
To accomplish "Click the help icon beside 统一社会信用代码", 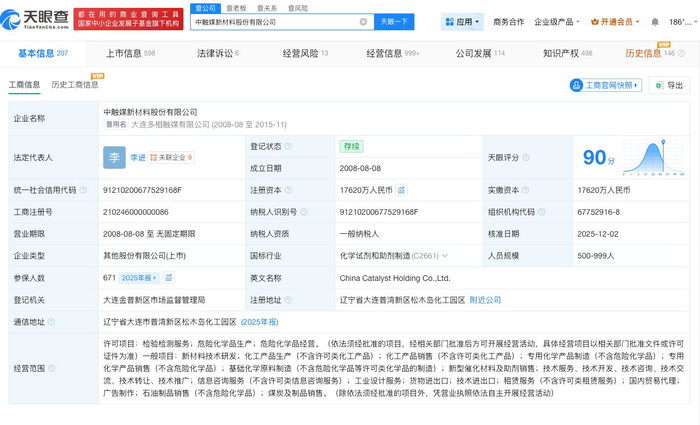I will [83, 190].
